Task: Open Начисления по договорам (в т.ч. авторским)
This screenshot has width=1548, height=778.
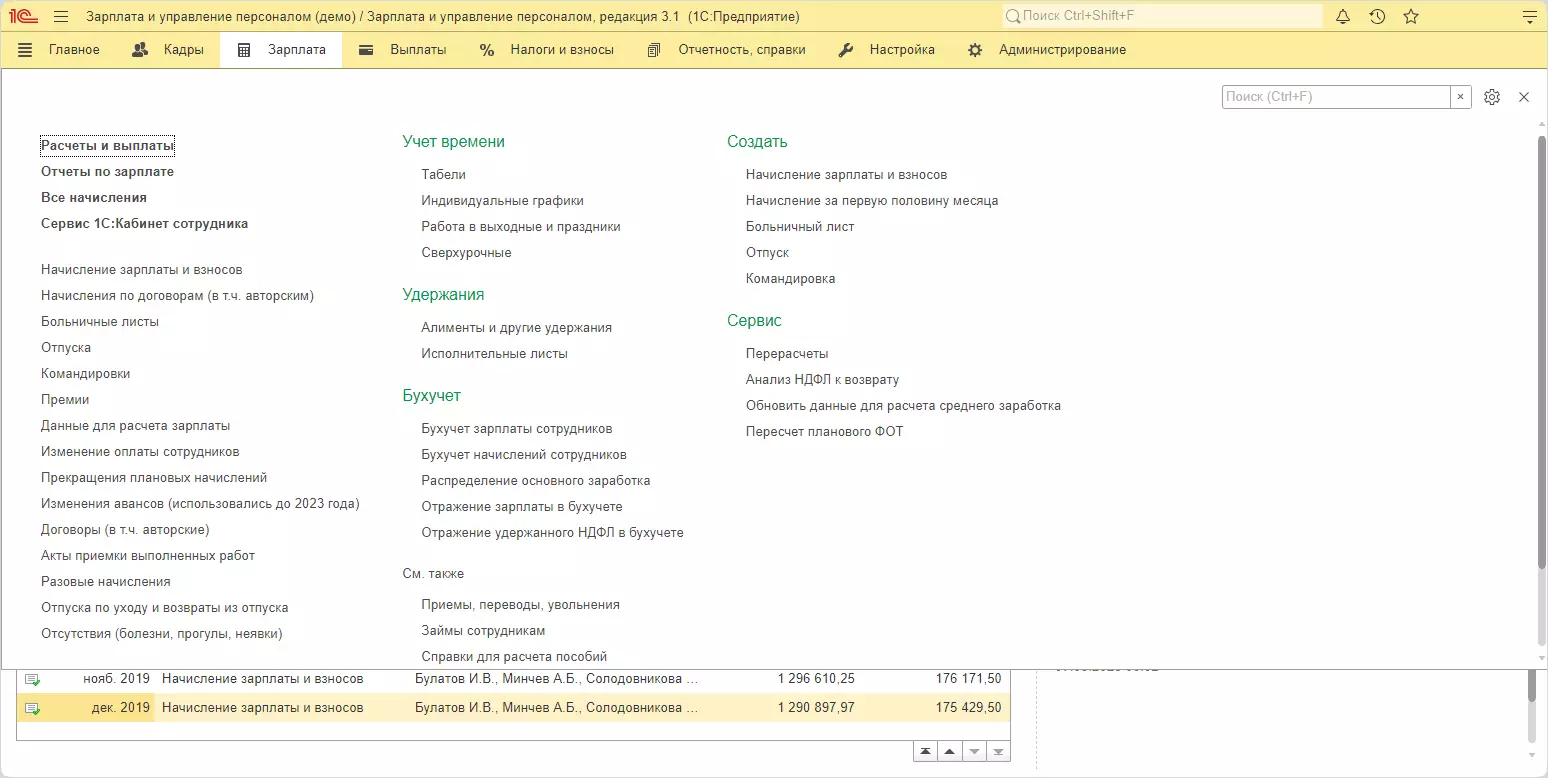Action: point(177,296)
